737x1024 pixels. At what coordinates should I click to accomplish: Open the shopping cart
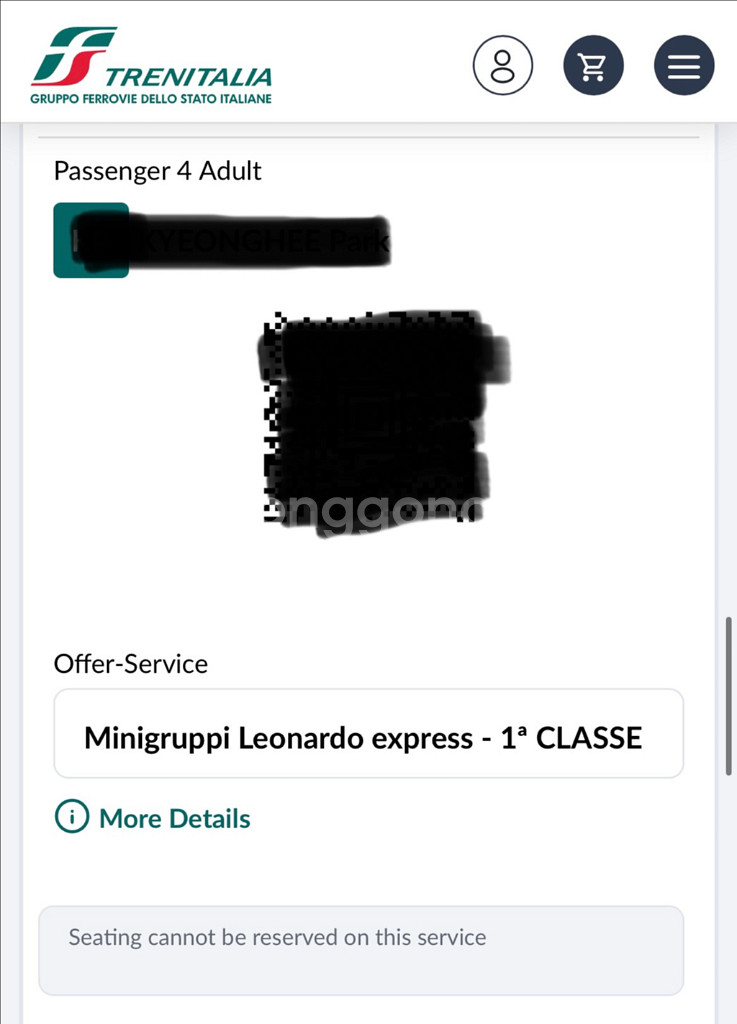point(593,66)
